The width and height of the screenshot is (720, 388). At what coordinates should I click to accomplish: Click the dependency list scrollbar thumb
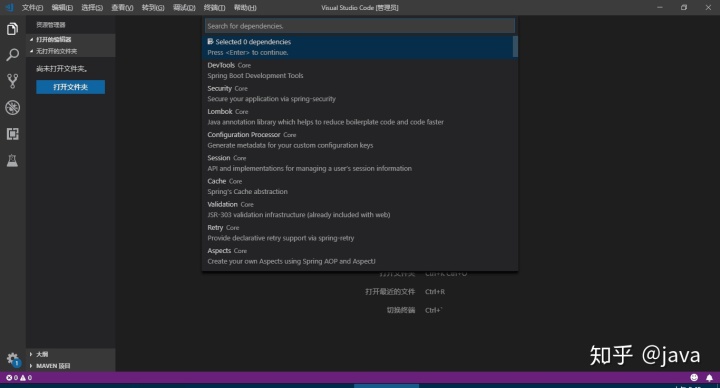(515, 46)
